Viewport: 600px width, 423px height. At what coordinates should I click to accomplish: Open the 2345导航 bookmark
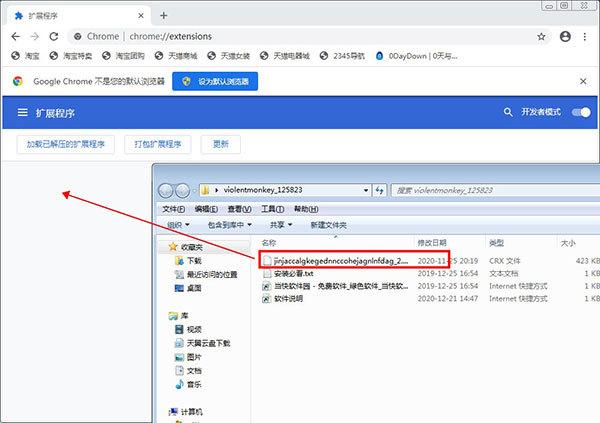(x=342, y=56)
